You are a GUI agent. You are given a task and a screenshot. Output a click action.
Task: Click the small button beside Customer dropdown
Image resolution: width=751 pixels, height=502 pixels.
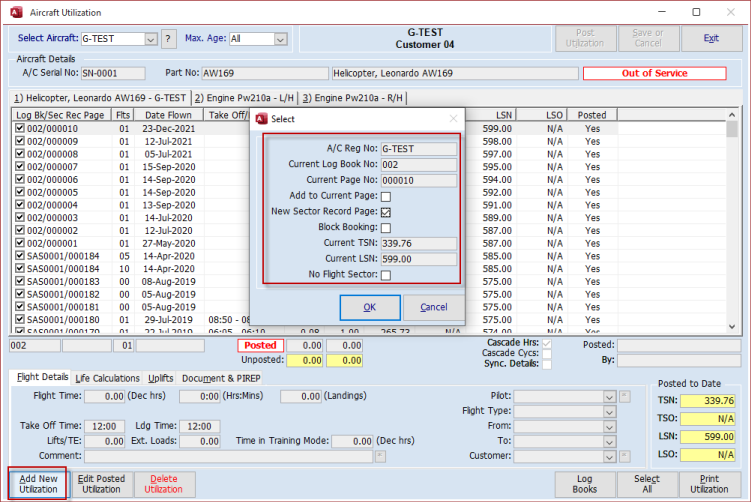pos(625,455)
